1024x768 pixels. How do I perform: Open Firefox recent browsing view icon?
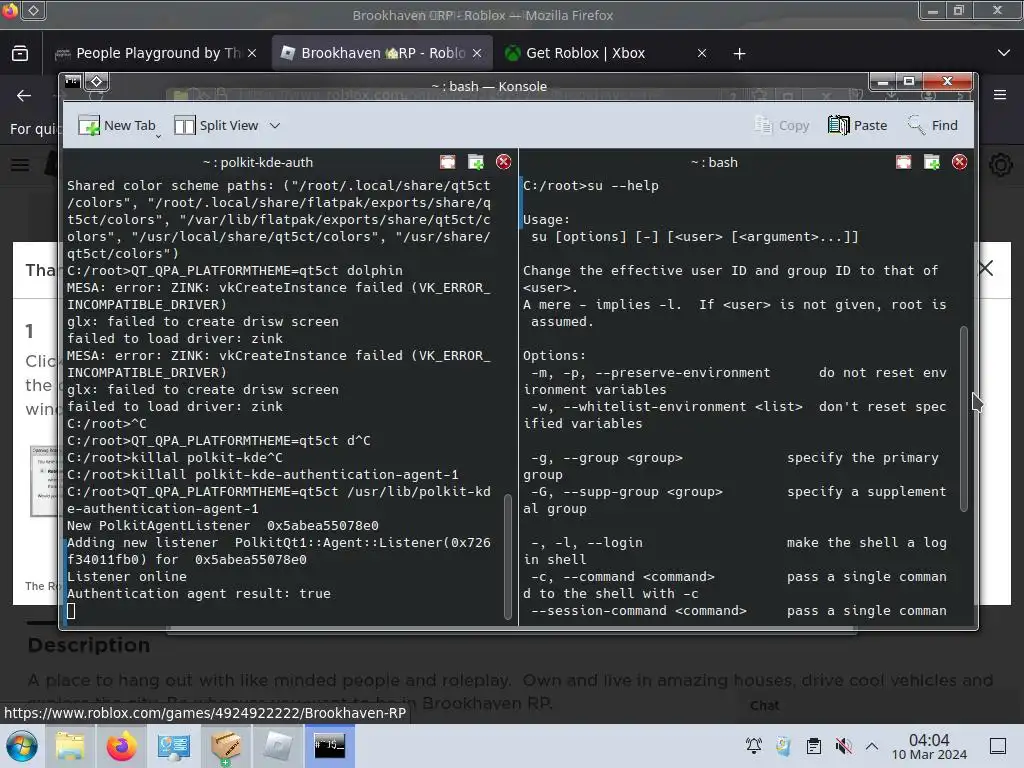click(20, 53)
